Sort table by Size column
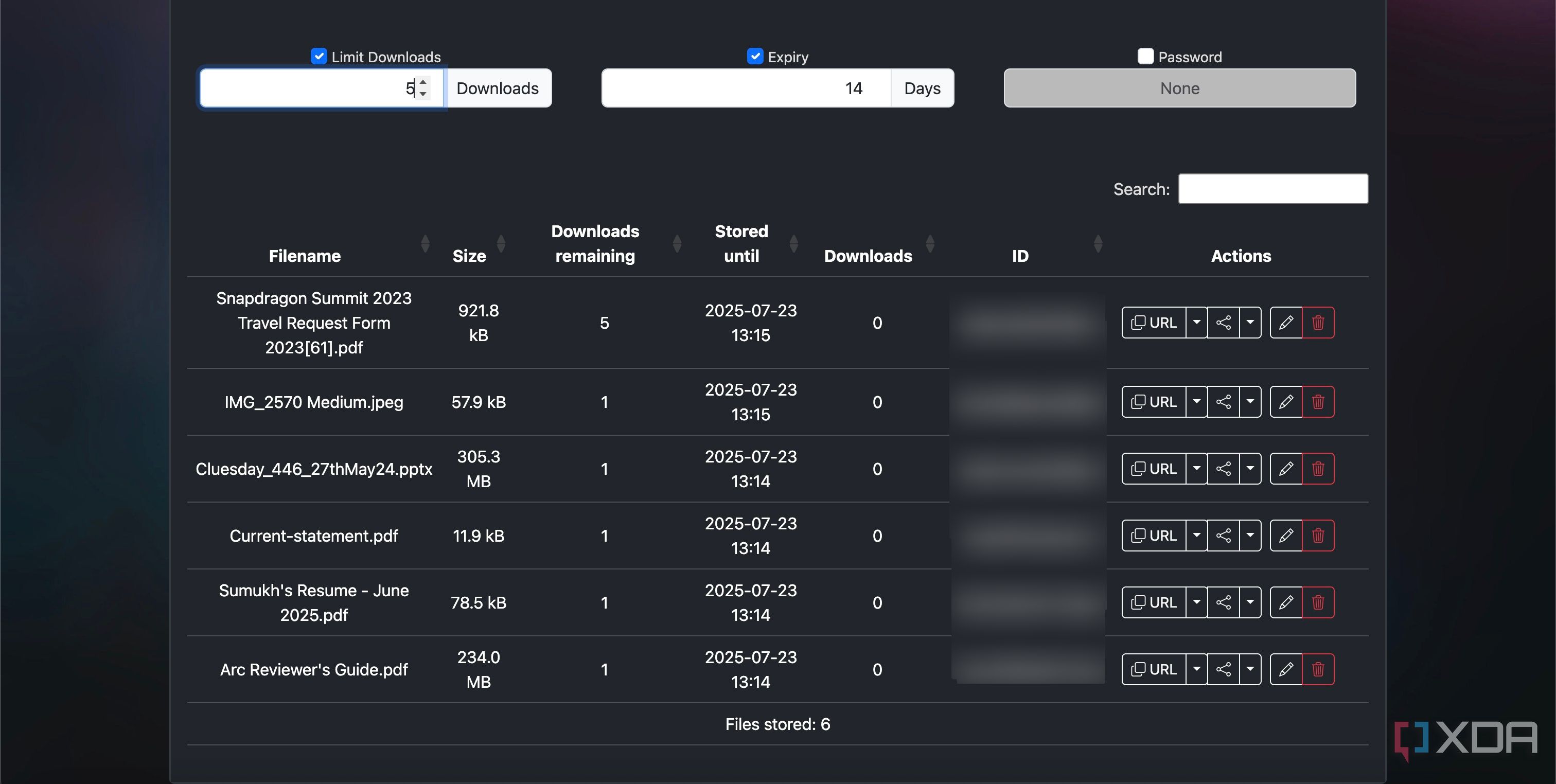Image resolution: width=1556 pixels, height=784 pixels. (501, 244)
